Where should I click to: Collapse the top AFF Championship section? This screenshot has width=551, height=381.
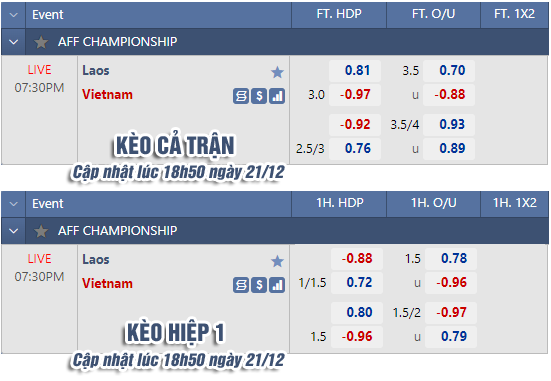14,42
